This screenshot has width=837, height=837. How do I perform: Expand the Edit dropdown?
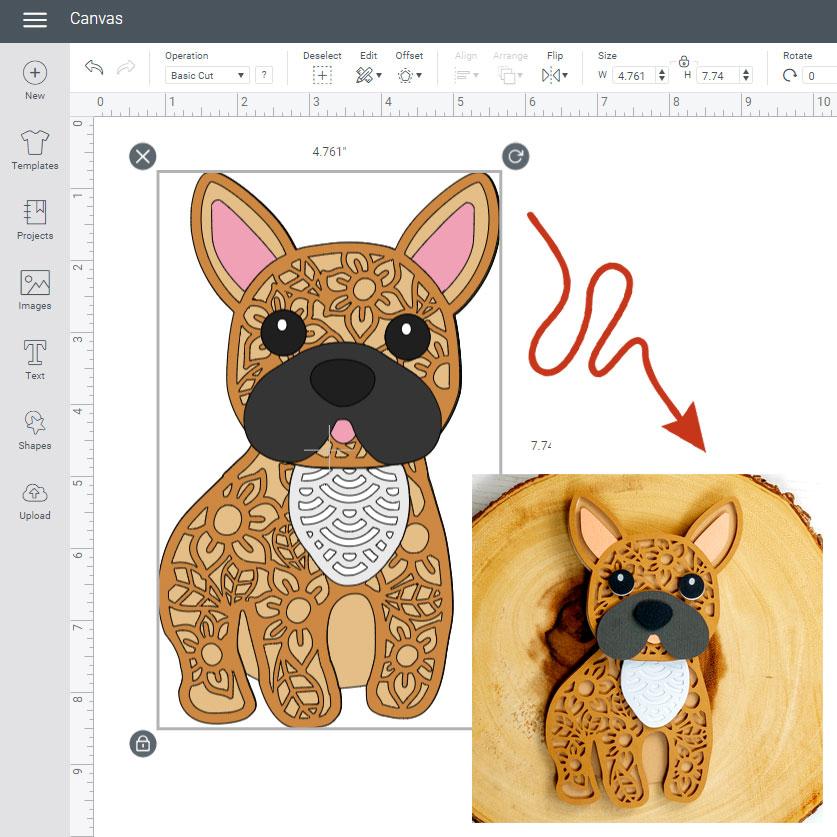point(368,75)
